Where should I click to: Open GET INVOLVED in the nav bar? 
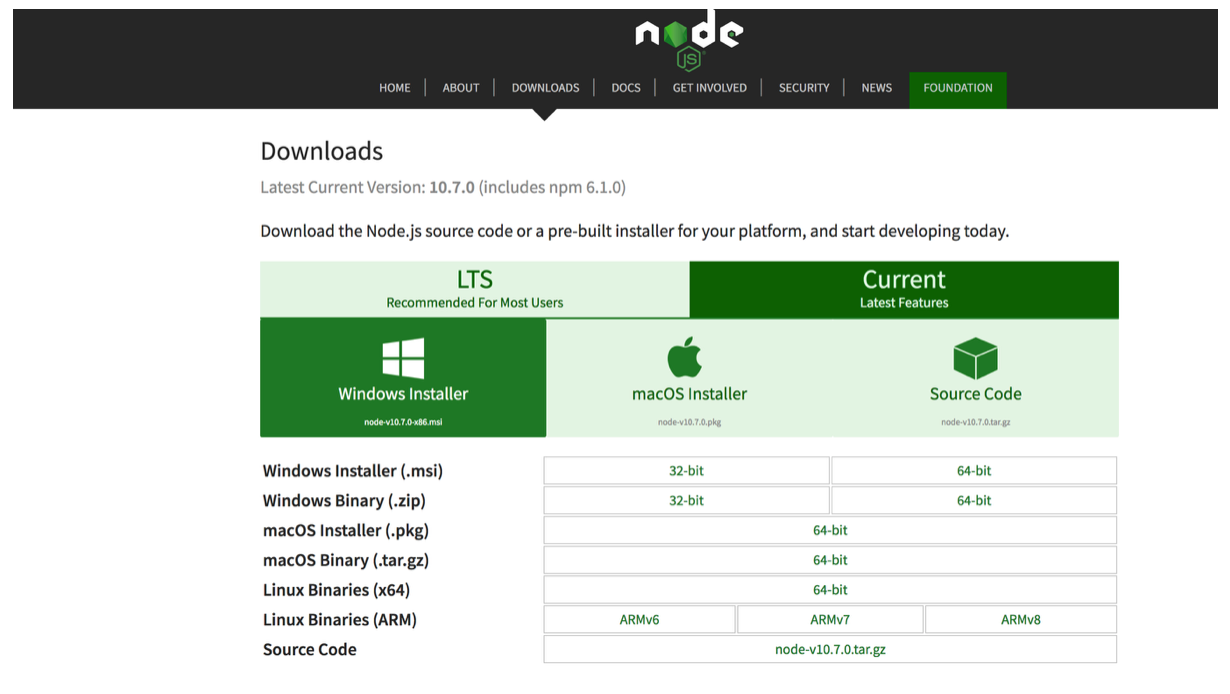[710, 88]
